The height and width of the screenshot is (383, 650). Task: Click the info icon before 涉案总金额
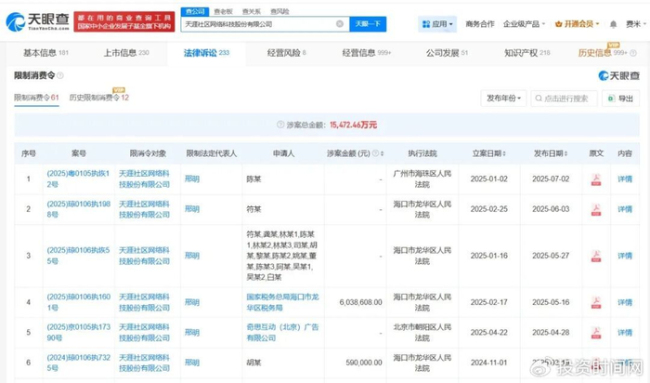pos(280,124)
